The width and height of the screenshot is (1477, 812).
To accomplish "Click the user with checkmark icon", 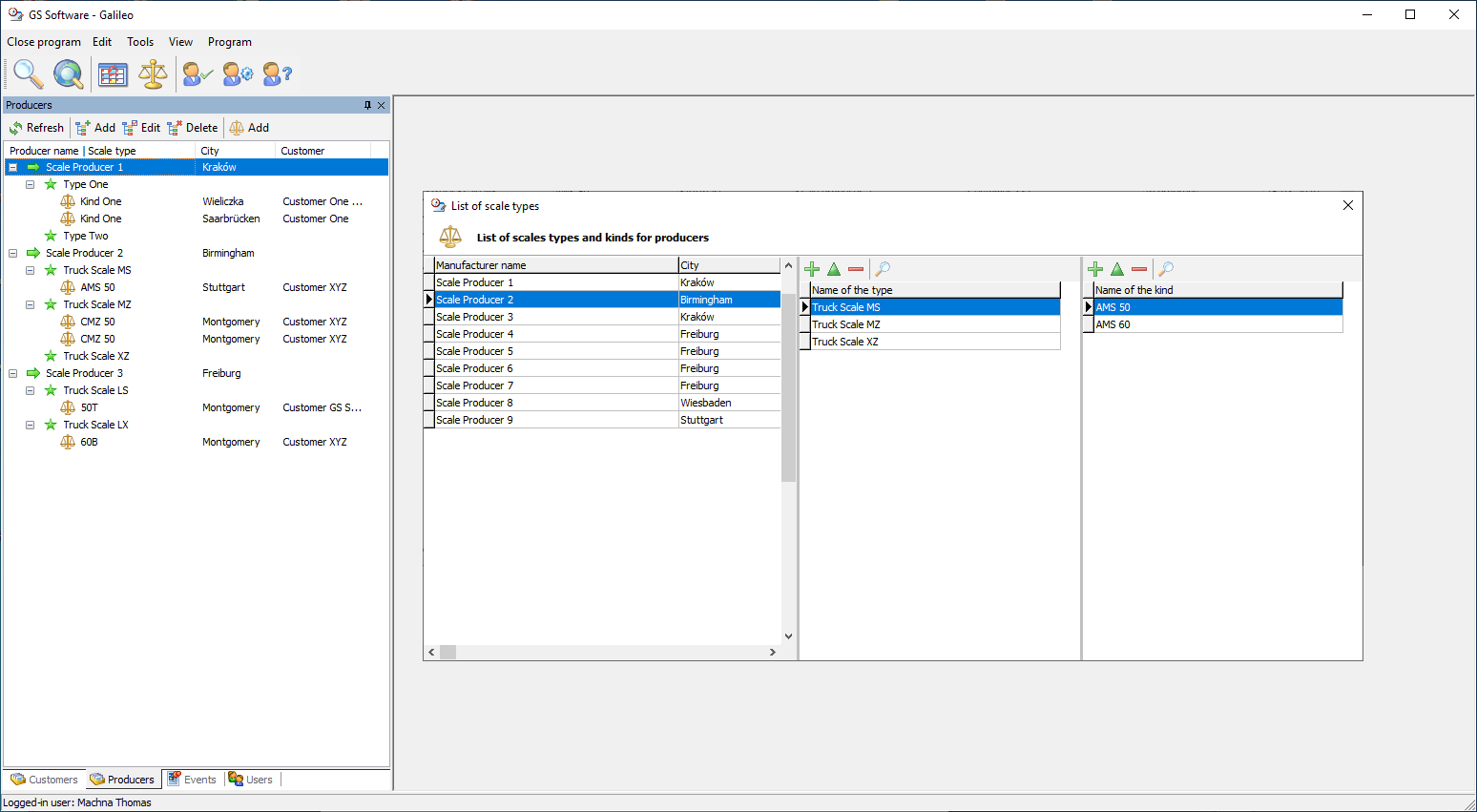I will point(198,73).
